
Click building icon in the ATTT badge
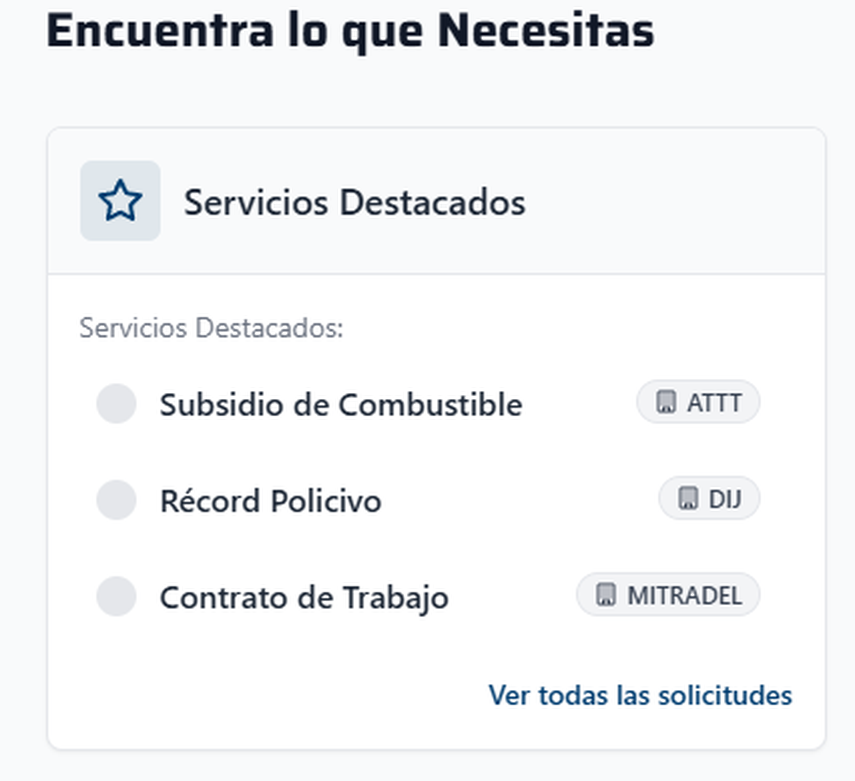click(666, 403)
